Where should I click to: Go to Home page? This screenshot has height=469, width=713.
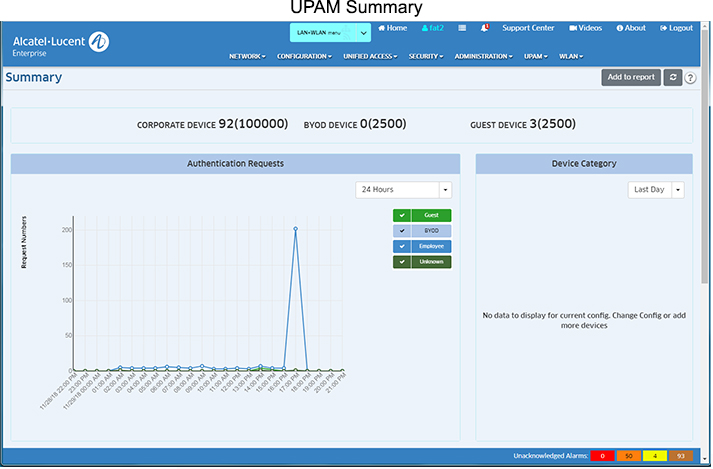tap(392, 28)
